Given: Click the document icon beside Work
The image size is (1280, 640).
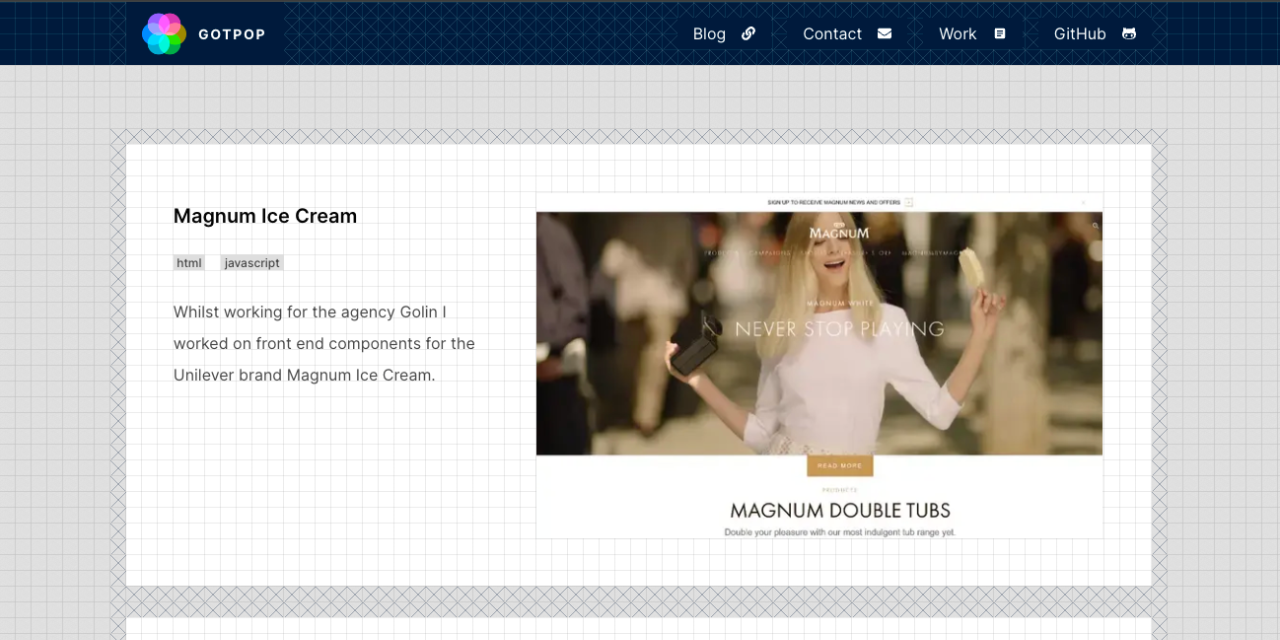Looking at the screenshot, I should pyautogui.click(x=999, y=34).
